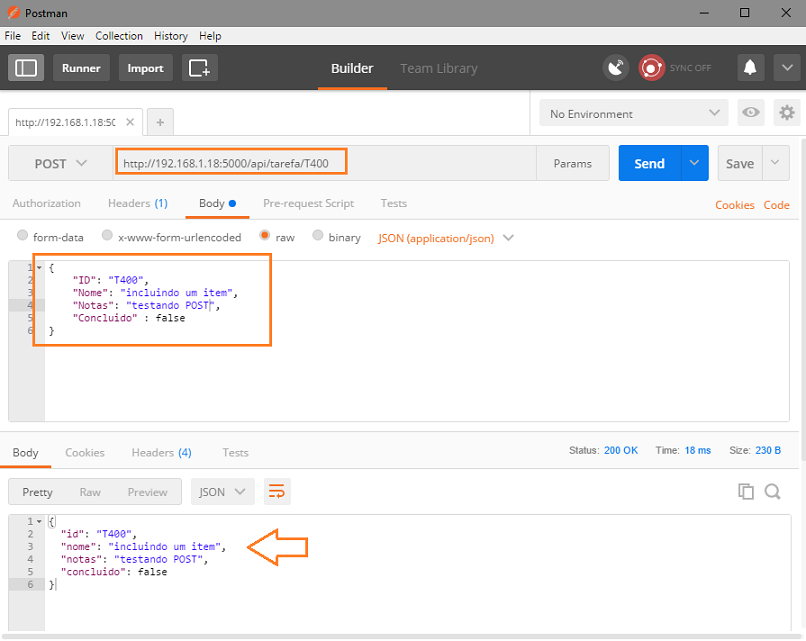Open the request Body tab
Image resolution: width=806 pixels, height=641 pixels.
pyautogui.click(x=217, y=203)
